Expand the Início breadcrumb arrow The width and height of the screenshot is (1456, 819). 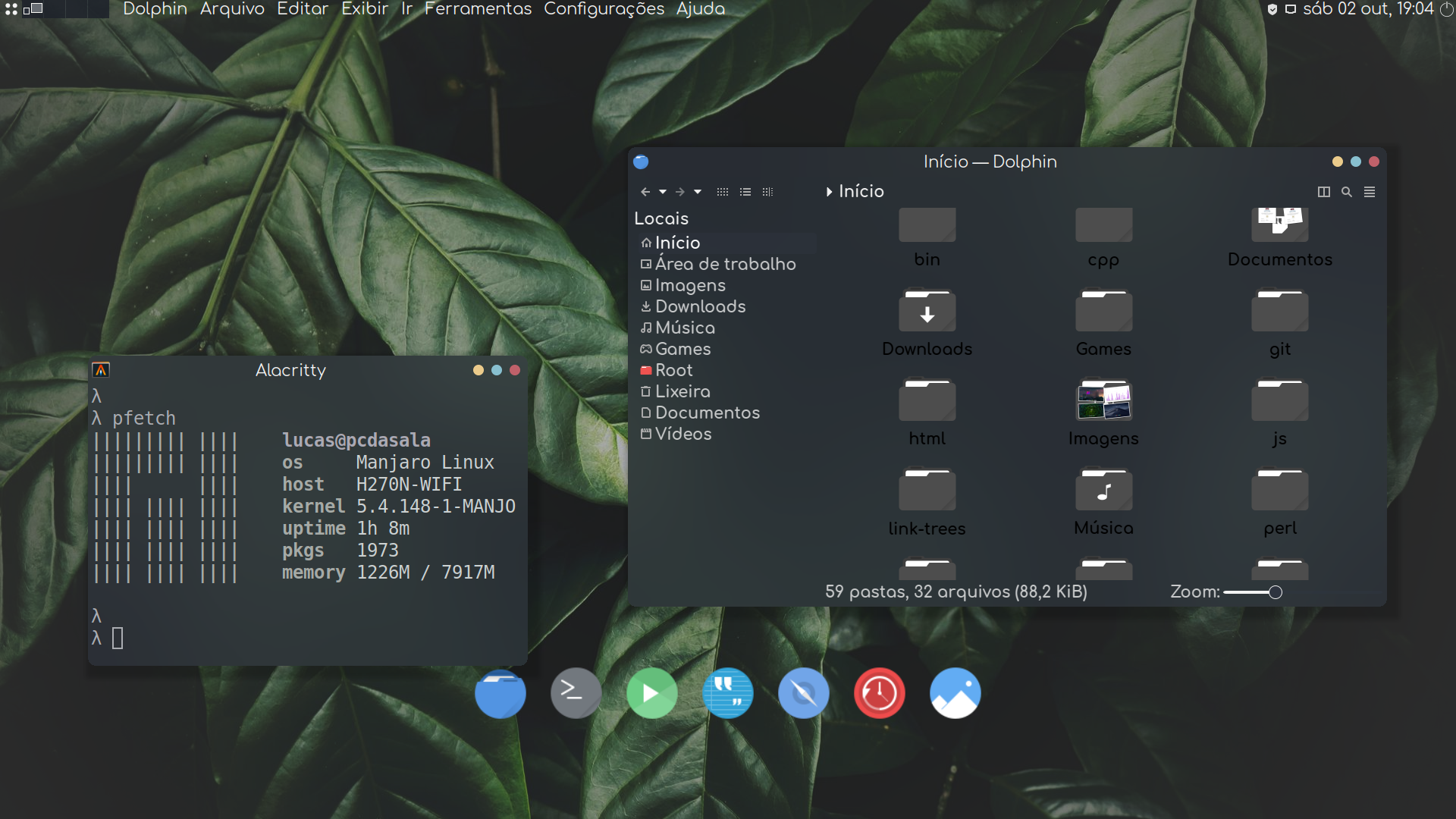tap(829, 192)
